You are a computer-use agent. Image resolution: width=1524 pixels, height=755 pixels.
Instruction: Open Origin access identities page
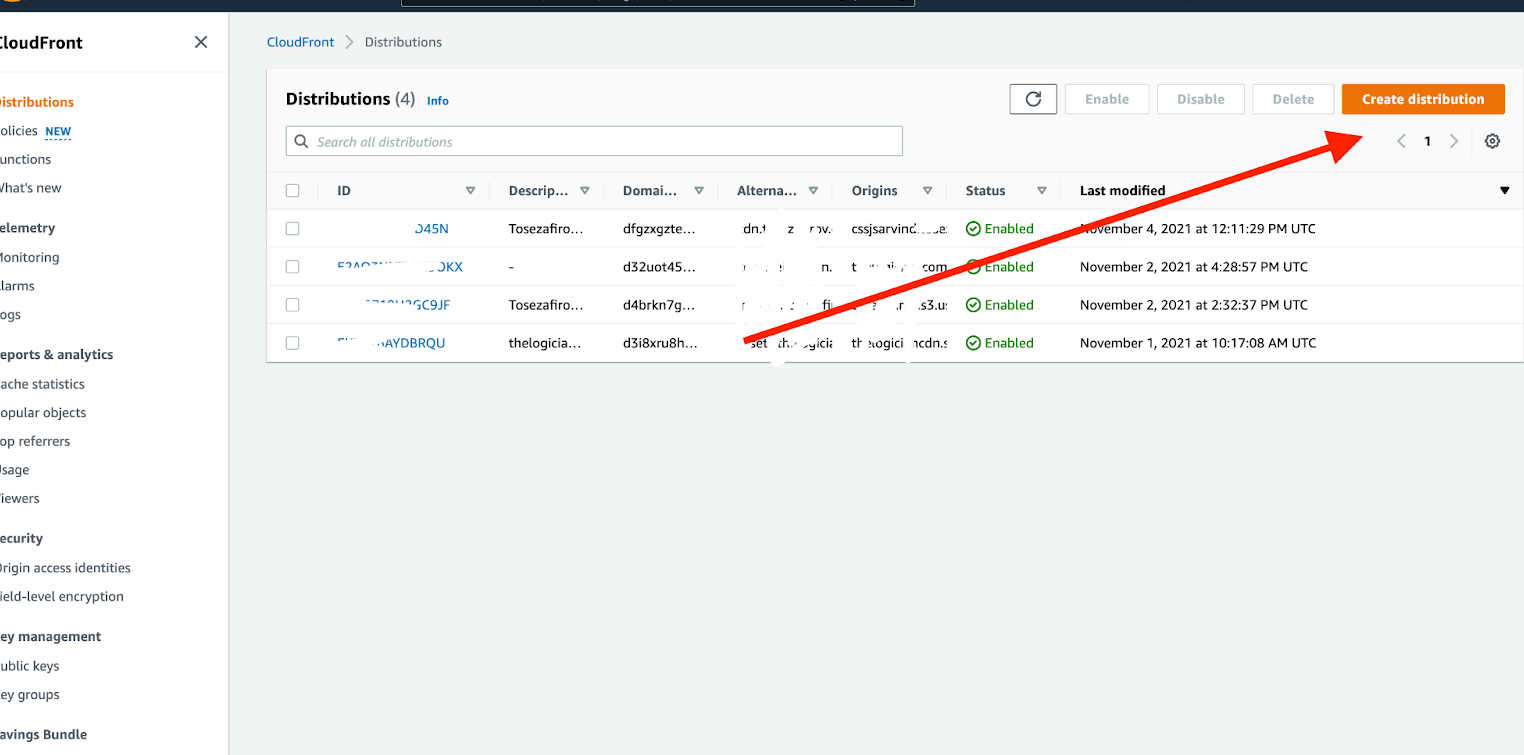65,568
